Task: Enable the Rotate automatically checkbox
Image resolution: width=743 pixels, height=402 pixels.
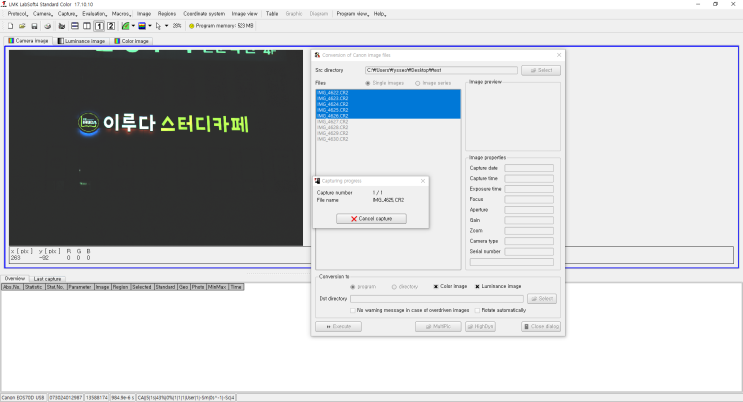Action: (x=477, y=310)
